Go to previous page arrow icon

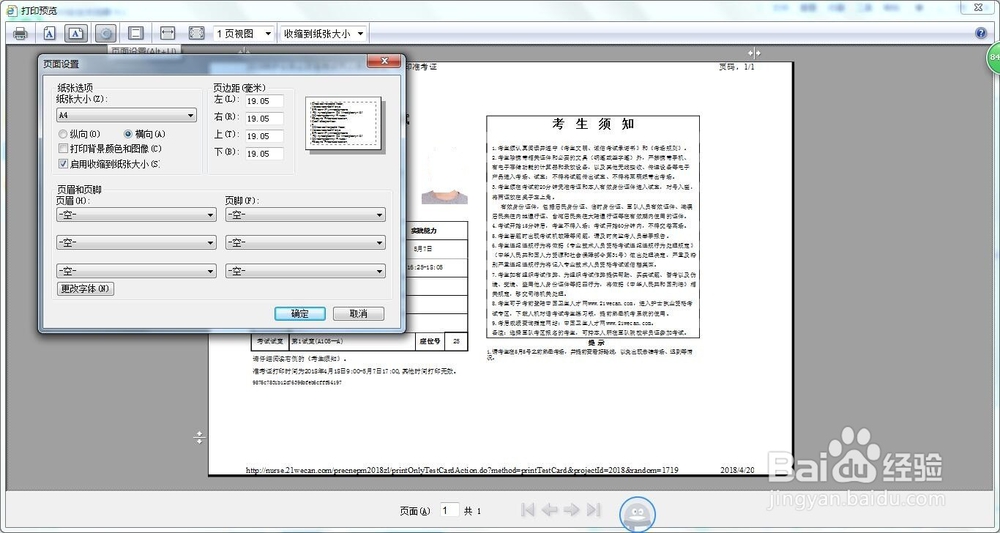coord(550,509)
